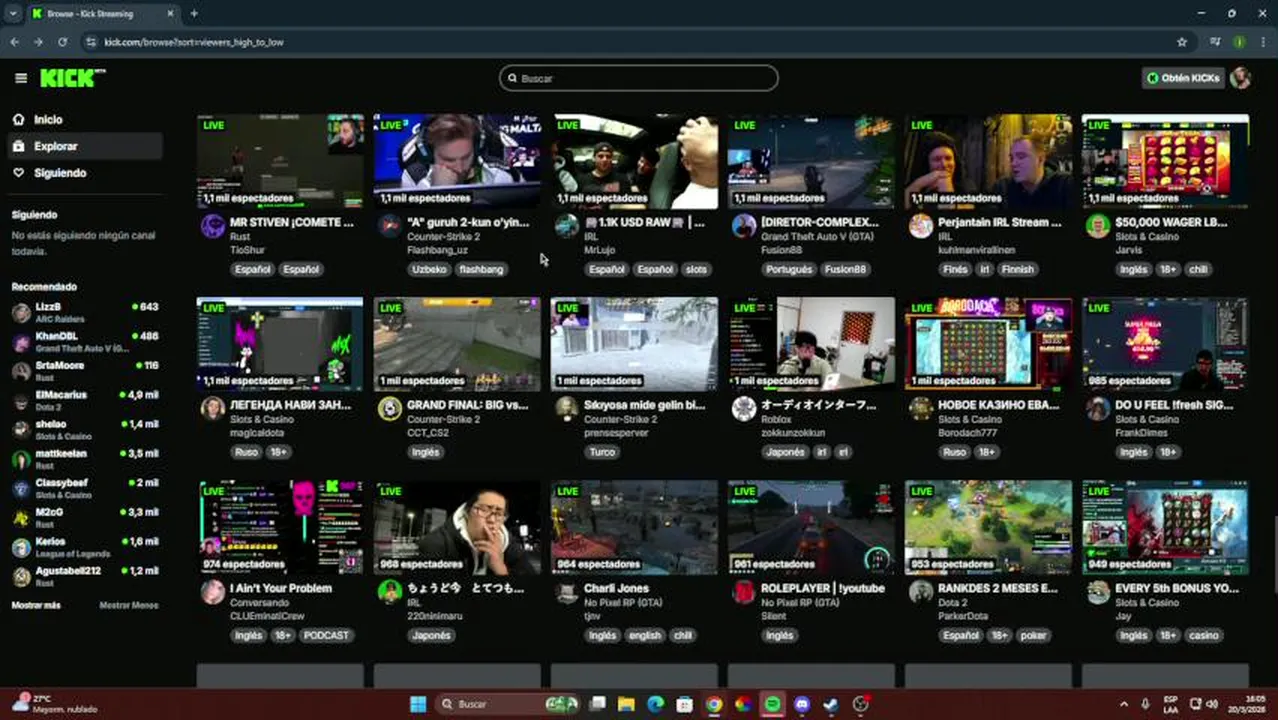Open Spotify from the taskbar
1278x720 pixels.
772,704
